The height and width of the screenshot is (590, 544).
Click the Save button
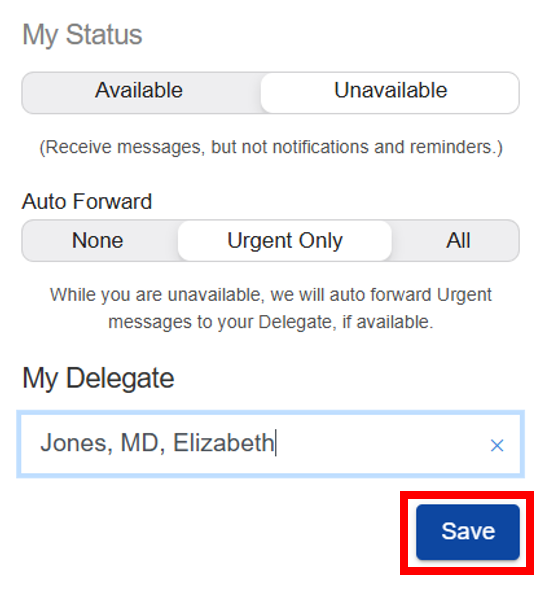(x=468, y=532)
